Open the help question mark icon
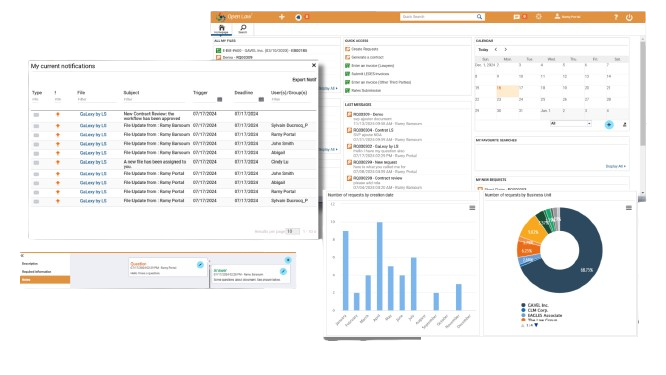Screen dimensions: 666x375 (615, 17)
